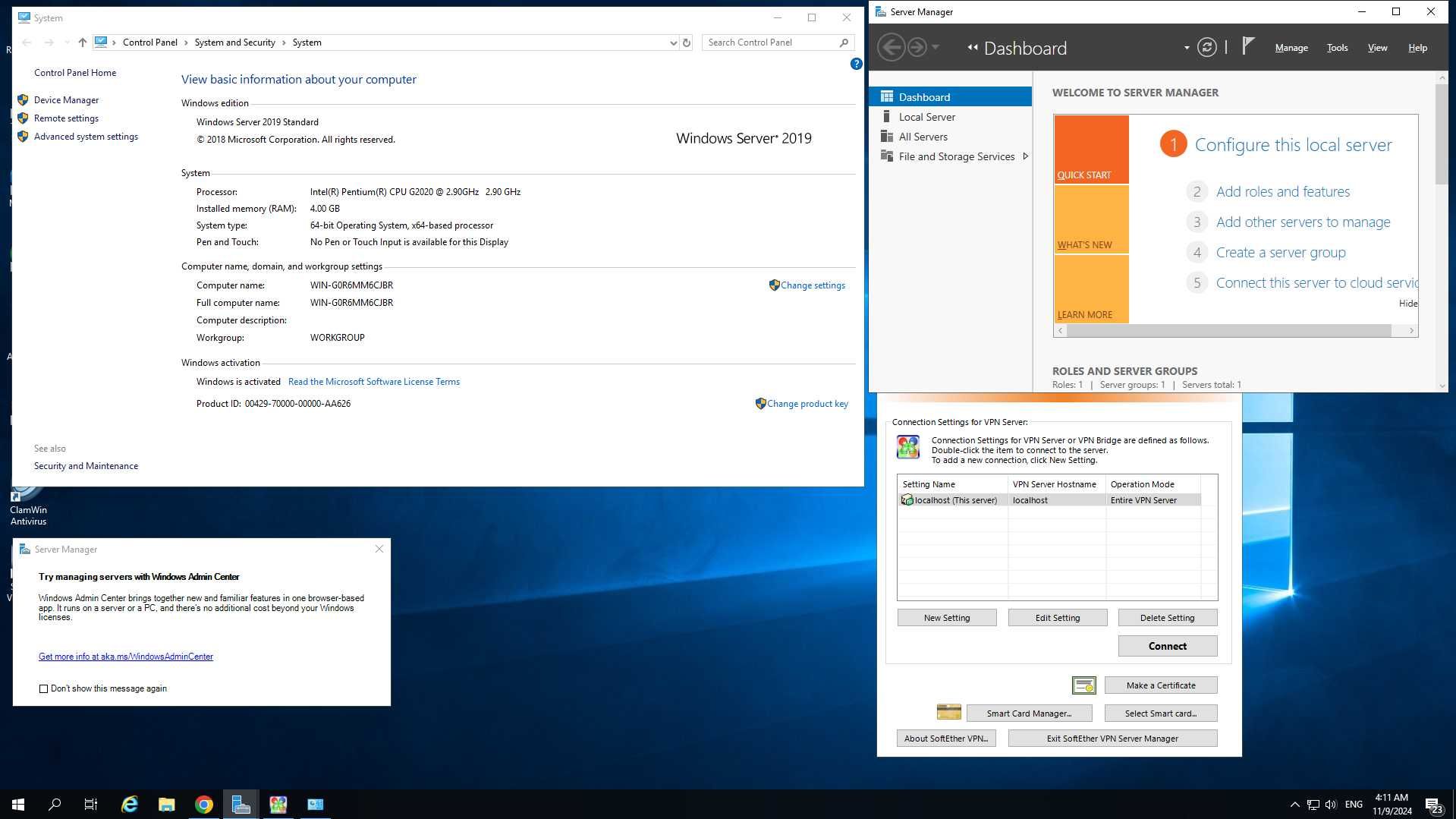Check Don't show this message again
The image size is (1456, 819).
[x=43, y=689]
